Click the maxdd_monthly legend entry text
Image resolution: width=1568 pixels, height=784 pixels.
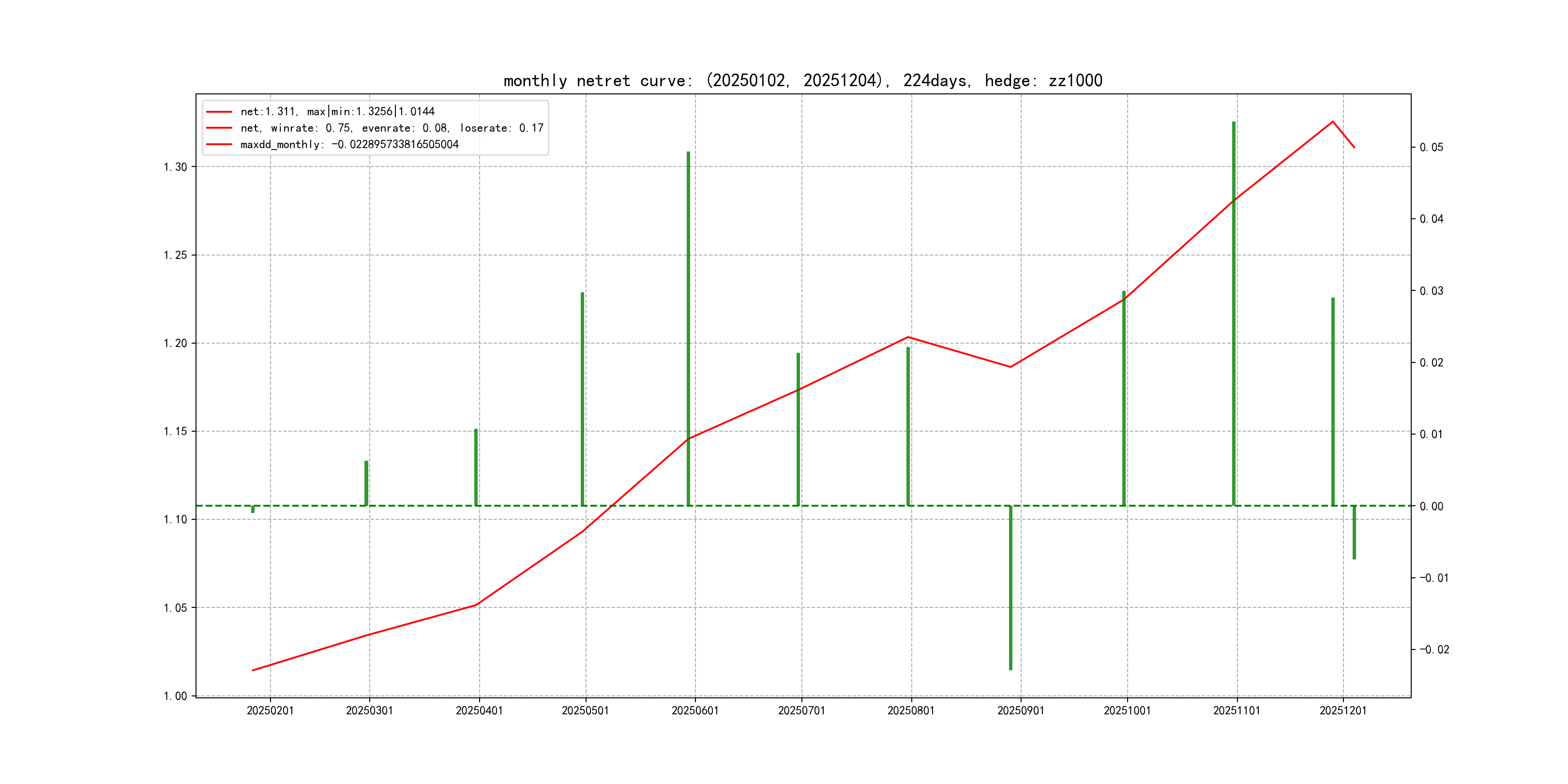(349, 144)
